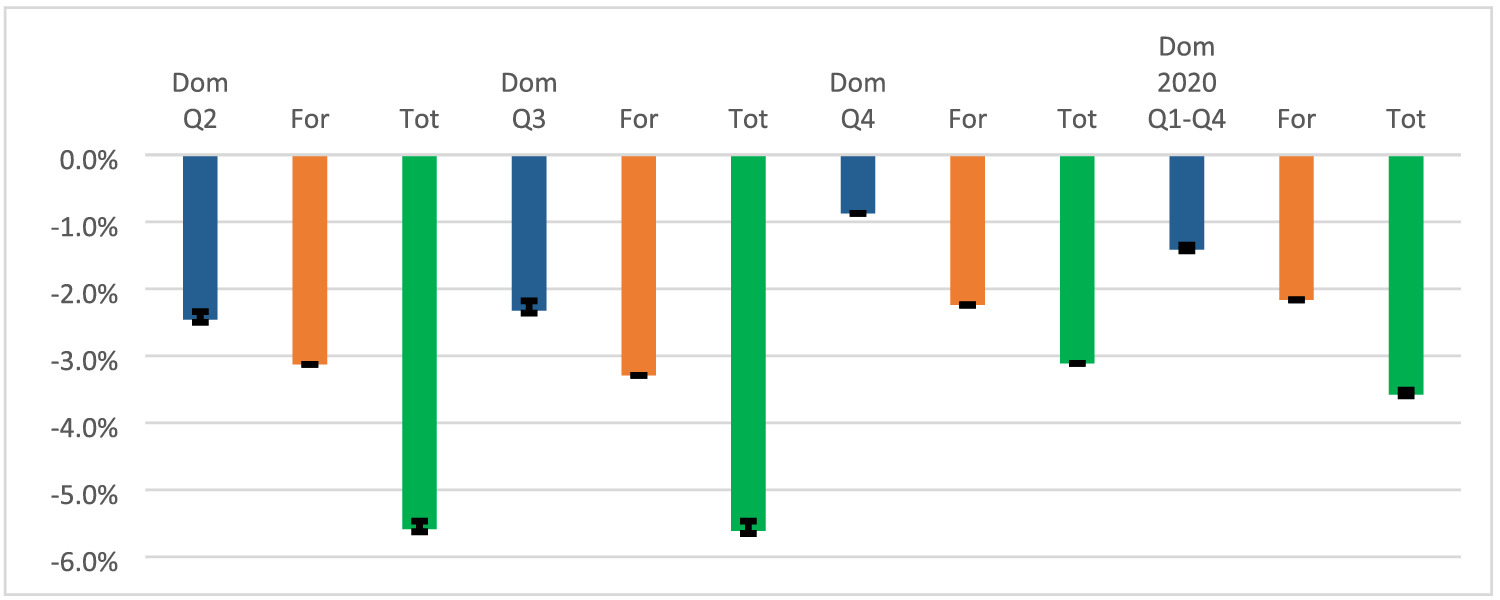Click the Q2 Dom blue bar
1500x600 pixels.
pos(200,237)
